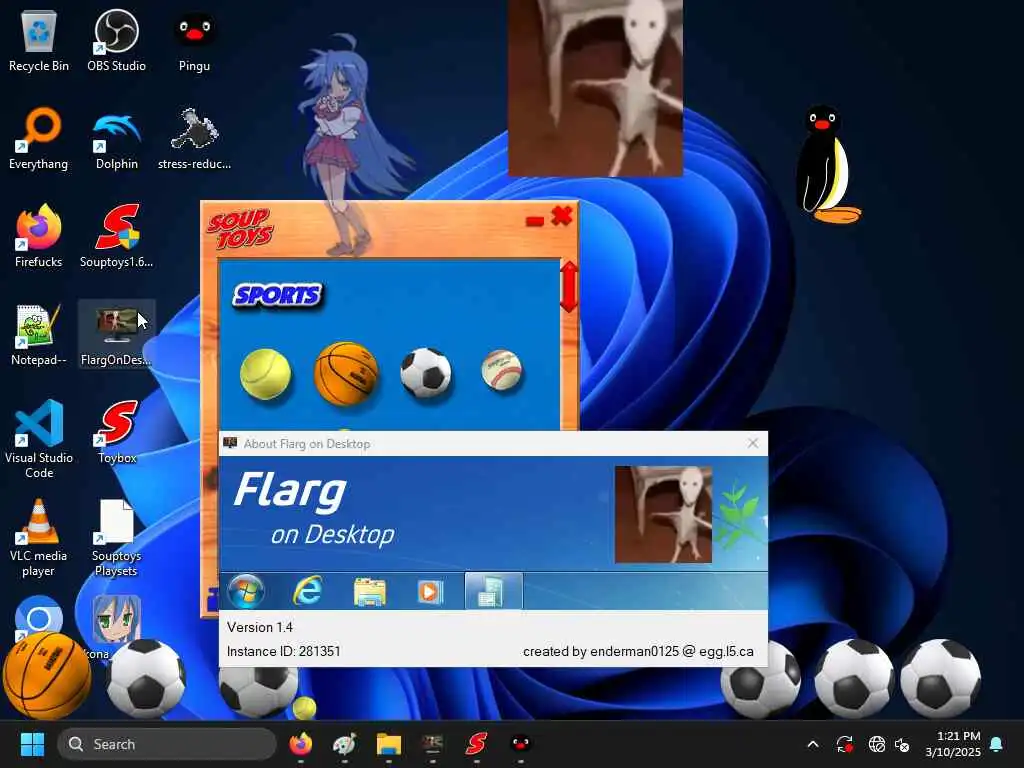Click the red scroll arrows in Soup Toys toybox
The width and height of the screenshot is (1024, 768).
click(569, 287)
